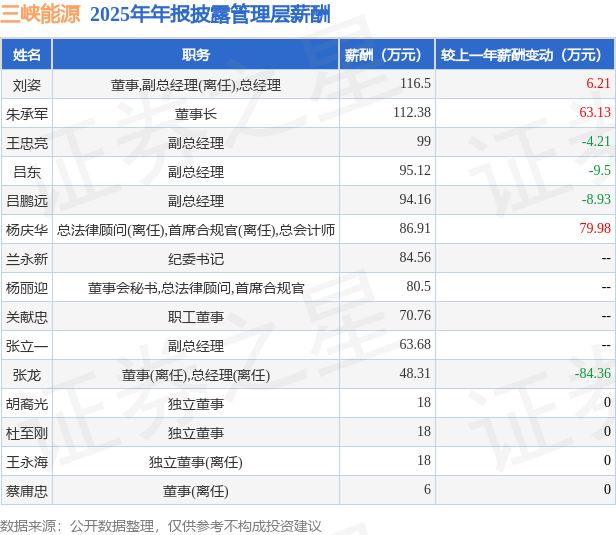This screenshot has height=535, width=616.
Task: Select the 张龙 name cell
Action: point(27,375)
